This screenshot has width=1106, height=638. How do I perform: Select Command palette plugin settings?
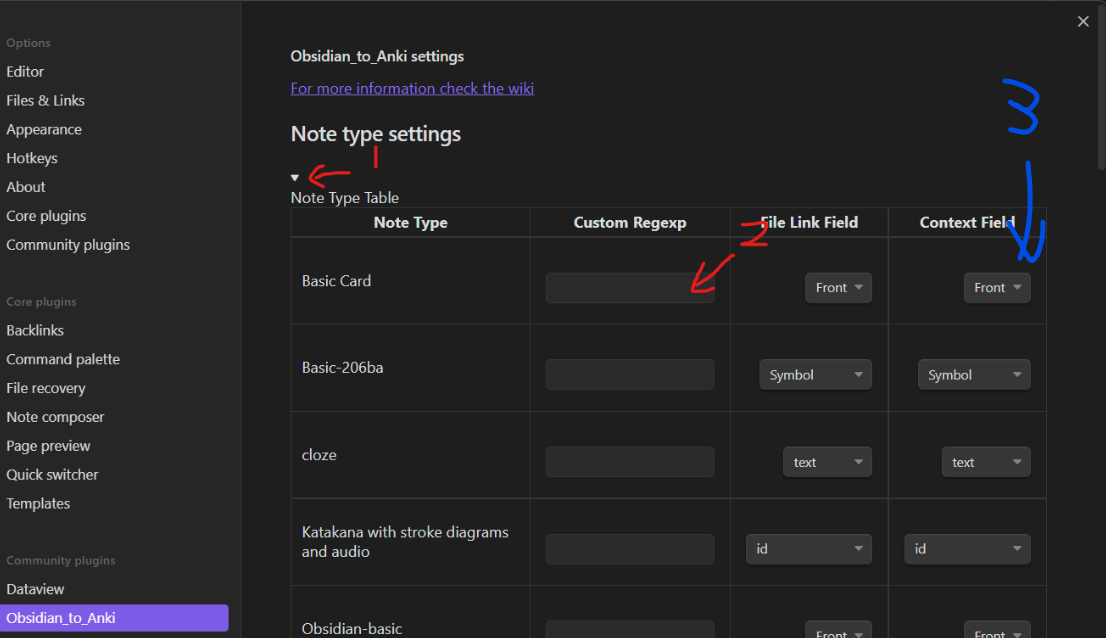(x=63, y=360)
